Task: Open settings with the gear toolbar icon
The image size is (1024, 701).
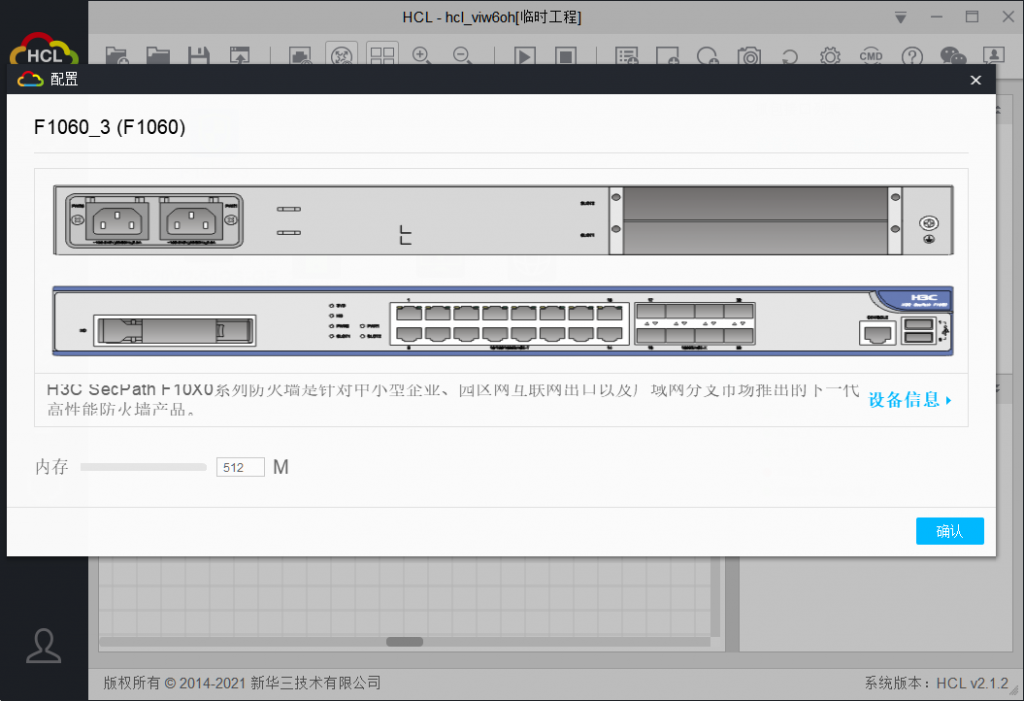Action: coord(830,56)
